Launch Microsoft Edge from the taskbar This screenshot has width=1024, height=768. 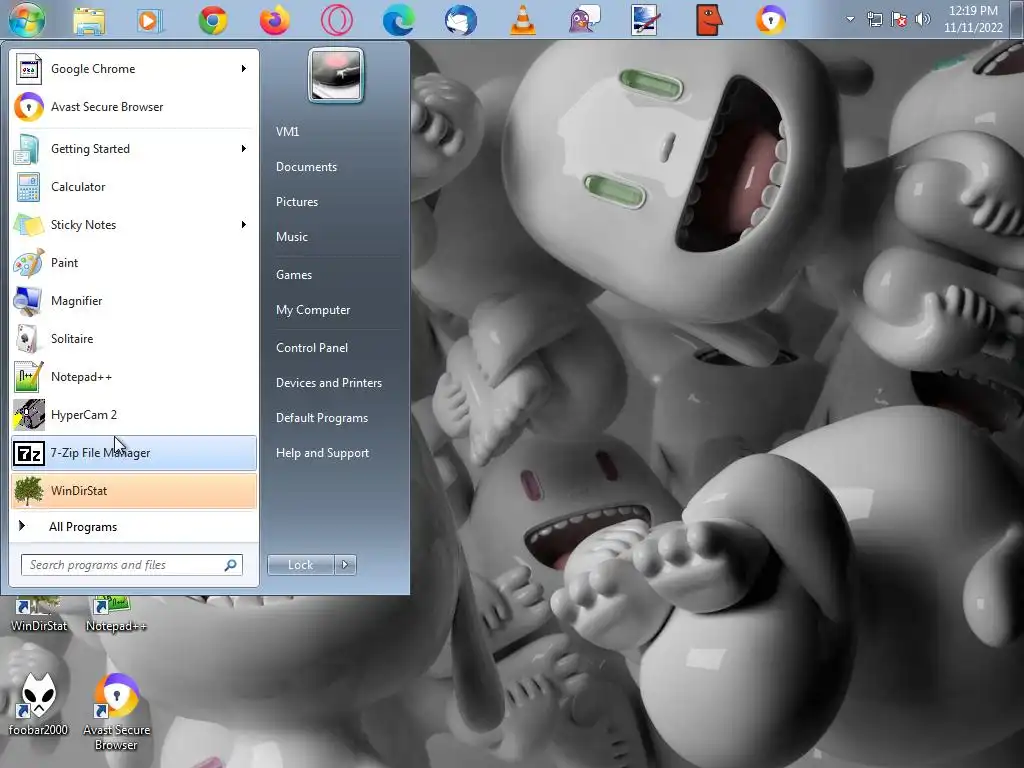pos(398,20)
